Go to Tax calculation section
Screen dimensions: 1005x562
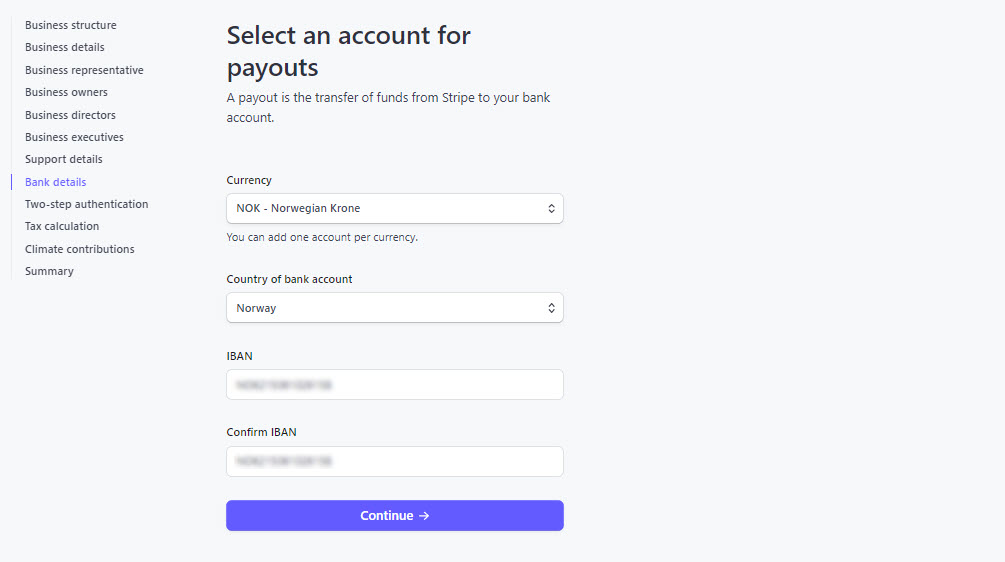point(62,226)
